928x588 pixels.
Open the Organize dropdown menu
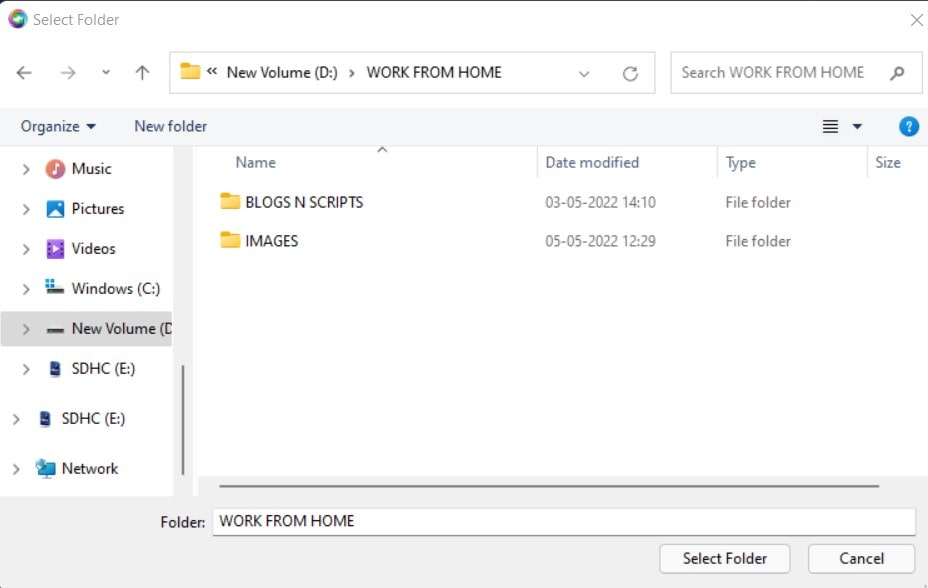click(x=57, y=126)
